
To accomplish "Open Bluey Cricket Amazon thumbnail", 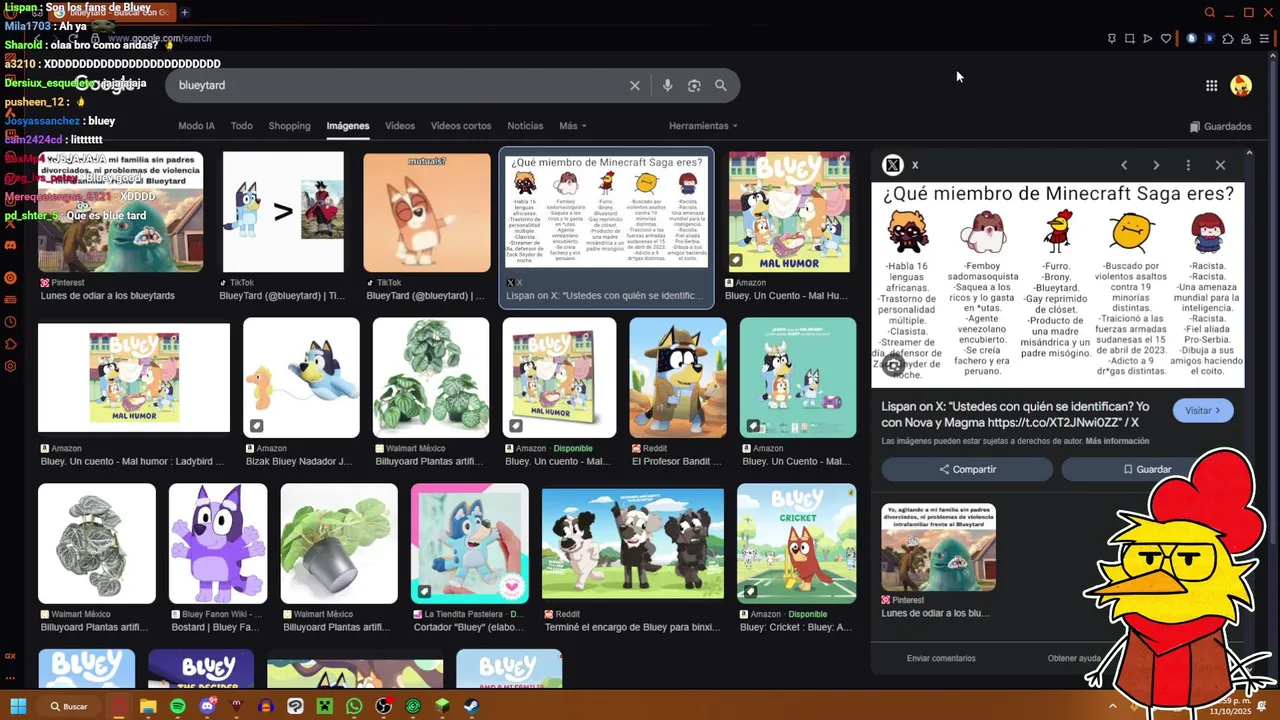I will coord(797,544).
